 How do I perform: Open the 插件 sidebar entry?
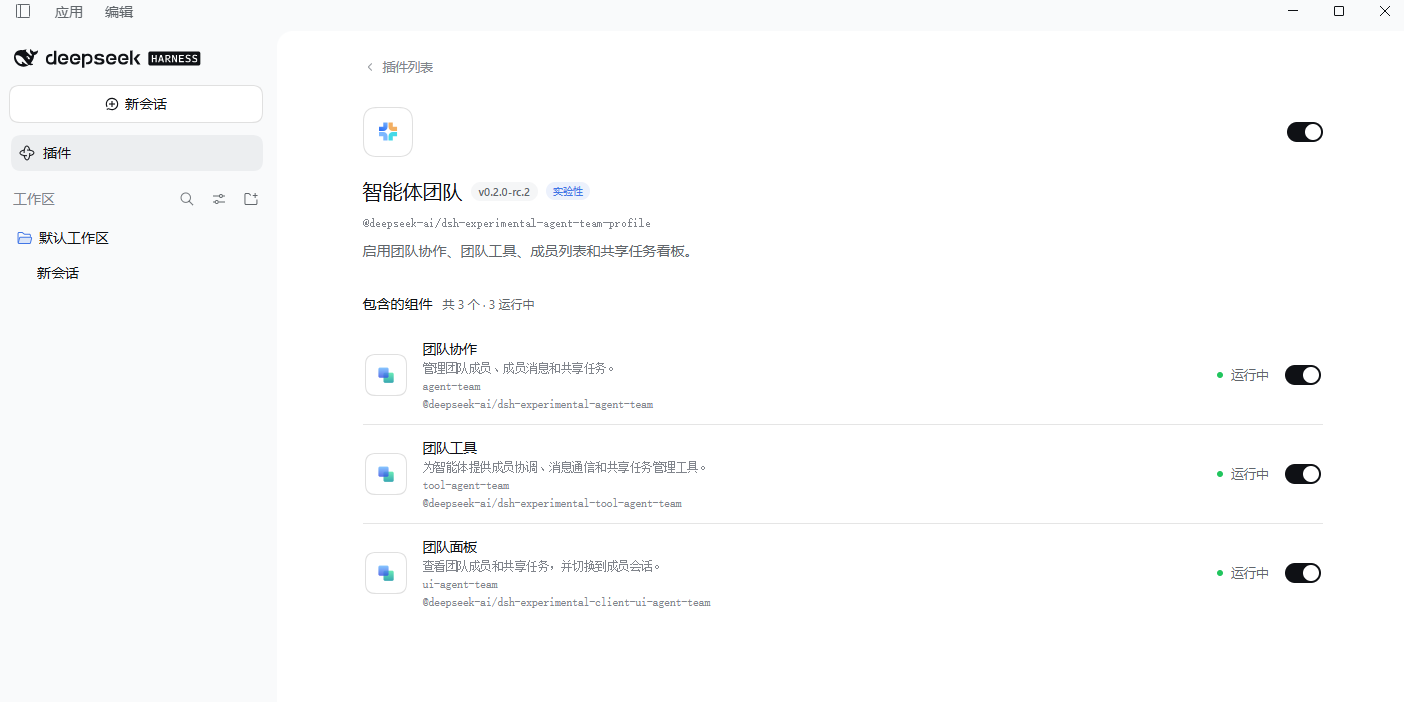pyautogui.click(x=136, y=153)
